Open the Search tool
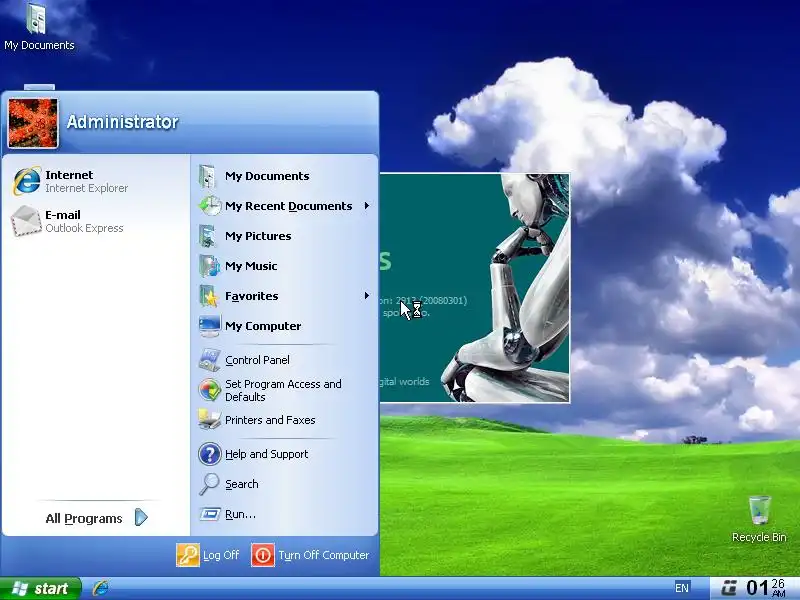 coord(284,484)
